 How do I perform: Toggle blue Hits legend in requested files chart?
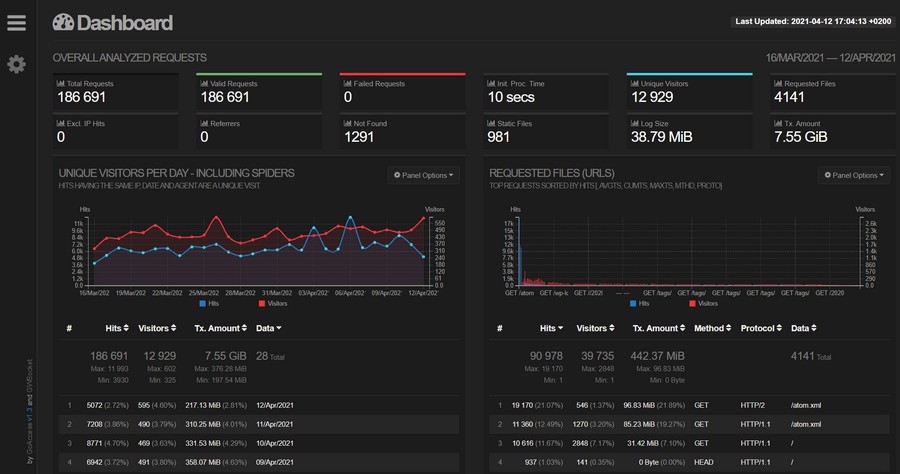(639, 304)
